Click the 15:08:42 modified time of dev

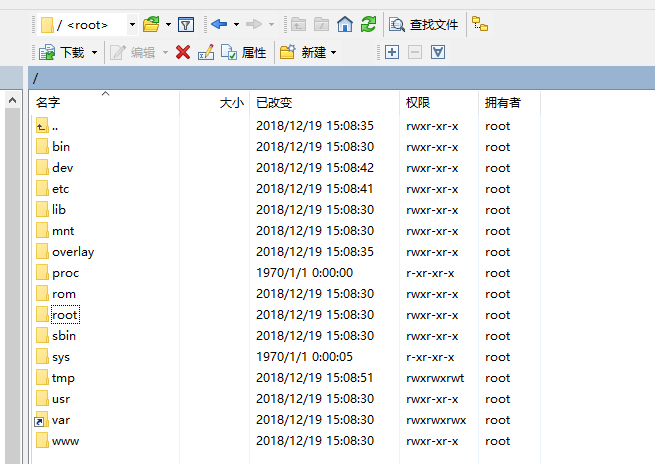point(350,167)
